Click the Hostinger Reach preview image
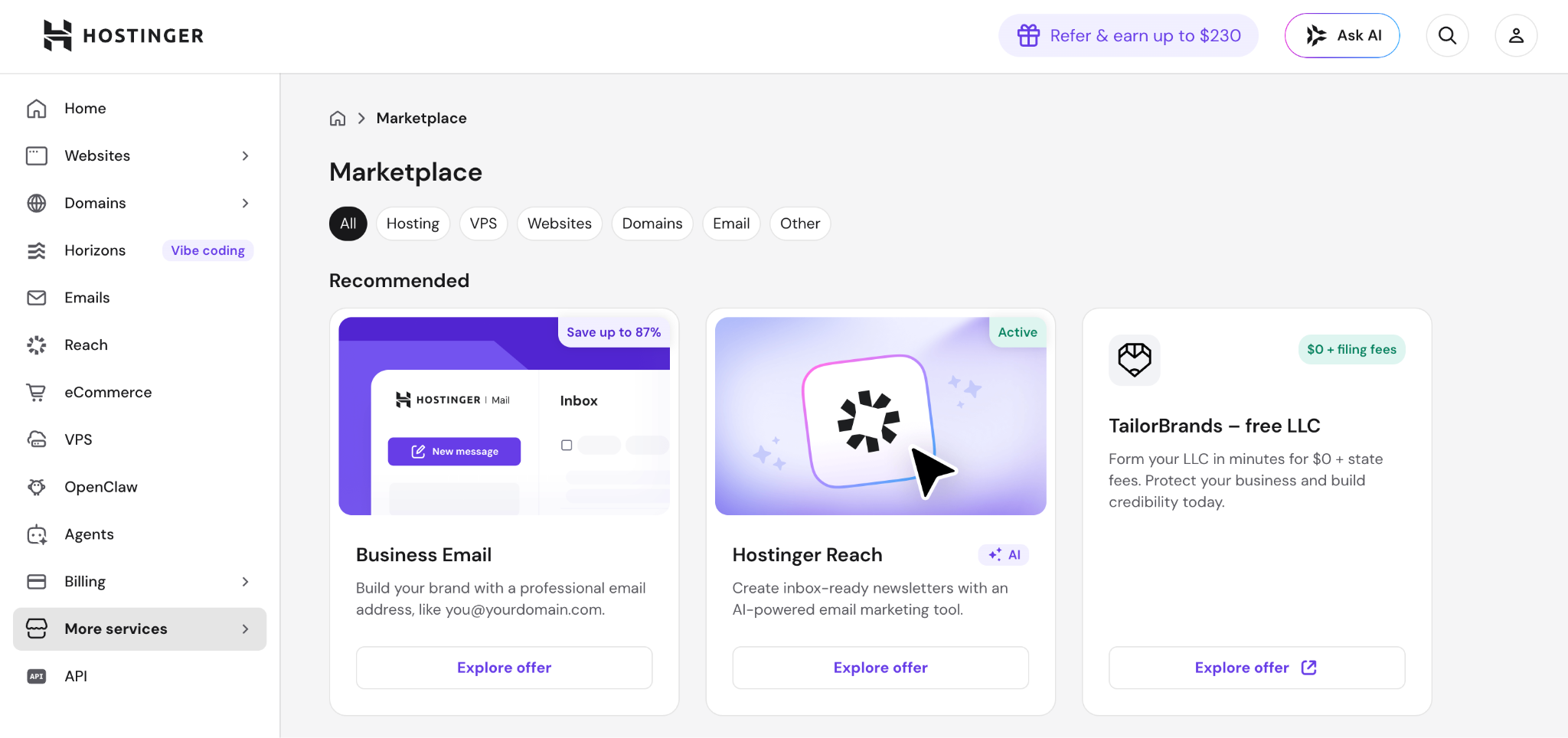Screen dimensions: 1568x738 (880, 416)
